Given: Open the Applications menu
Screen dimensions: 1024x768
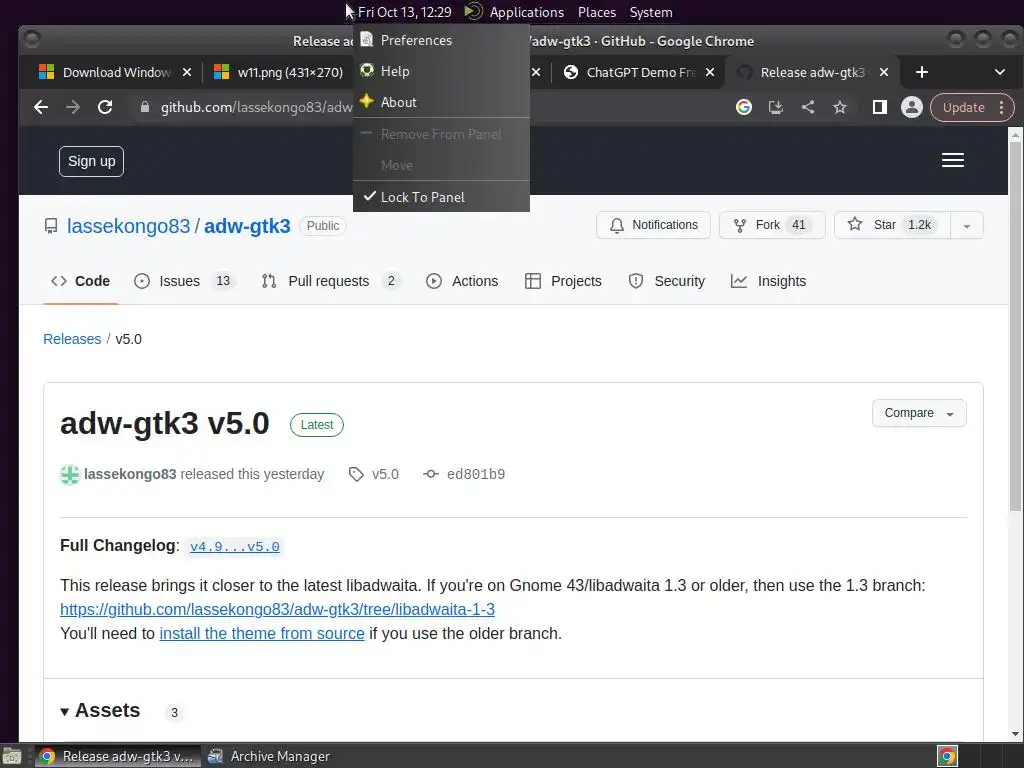Looking at the screenshot, I should click(x=526, y=12).
